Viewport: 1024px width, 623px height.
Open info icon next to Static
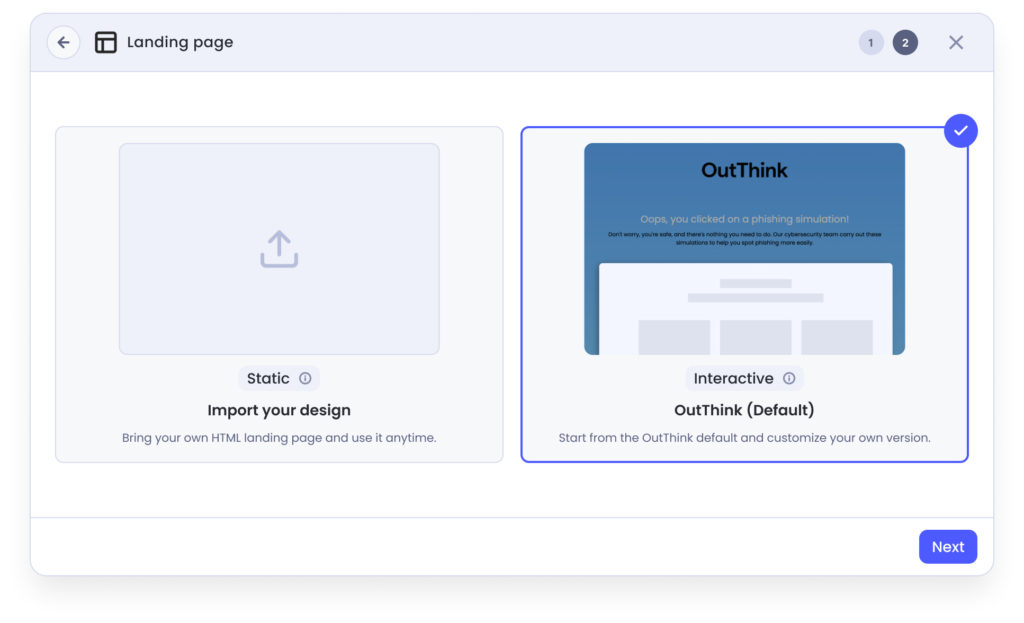(305, 378)
